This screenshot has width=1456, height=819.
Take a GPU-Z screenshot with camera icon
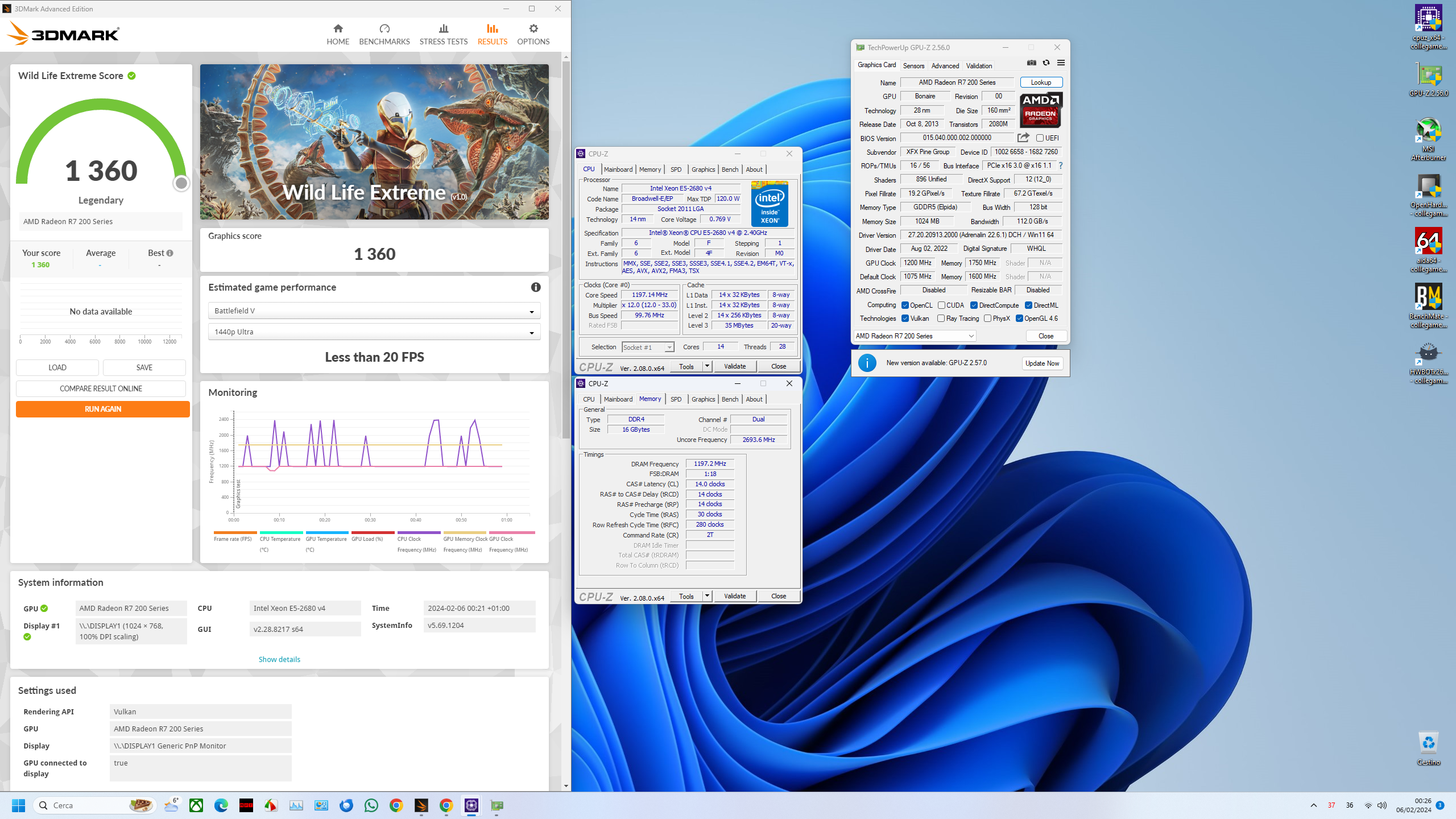click(1032, 63)
